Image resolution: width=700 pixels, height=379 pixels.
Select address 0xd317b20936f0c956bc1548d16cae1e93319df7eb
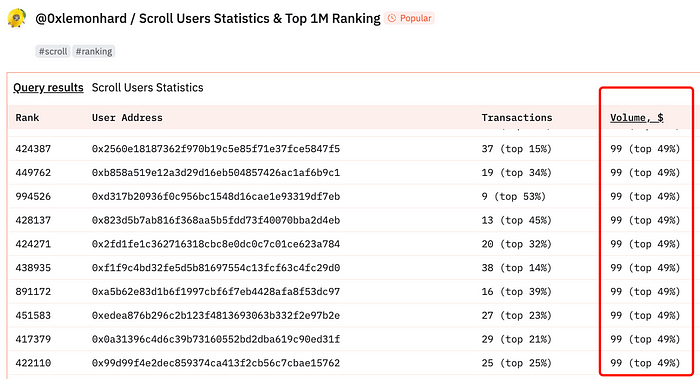[216, 196]
